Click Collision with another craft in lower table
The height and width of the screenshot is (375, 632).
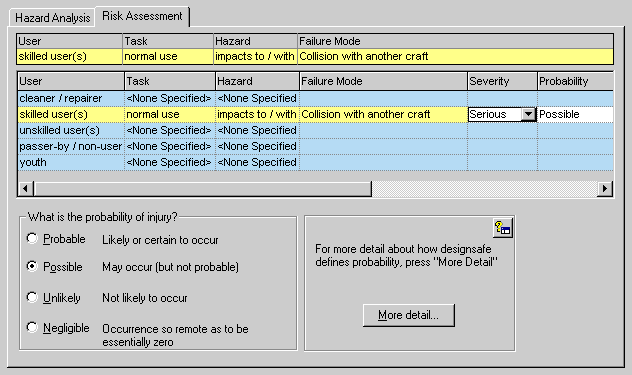383,114
